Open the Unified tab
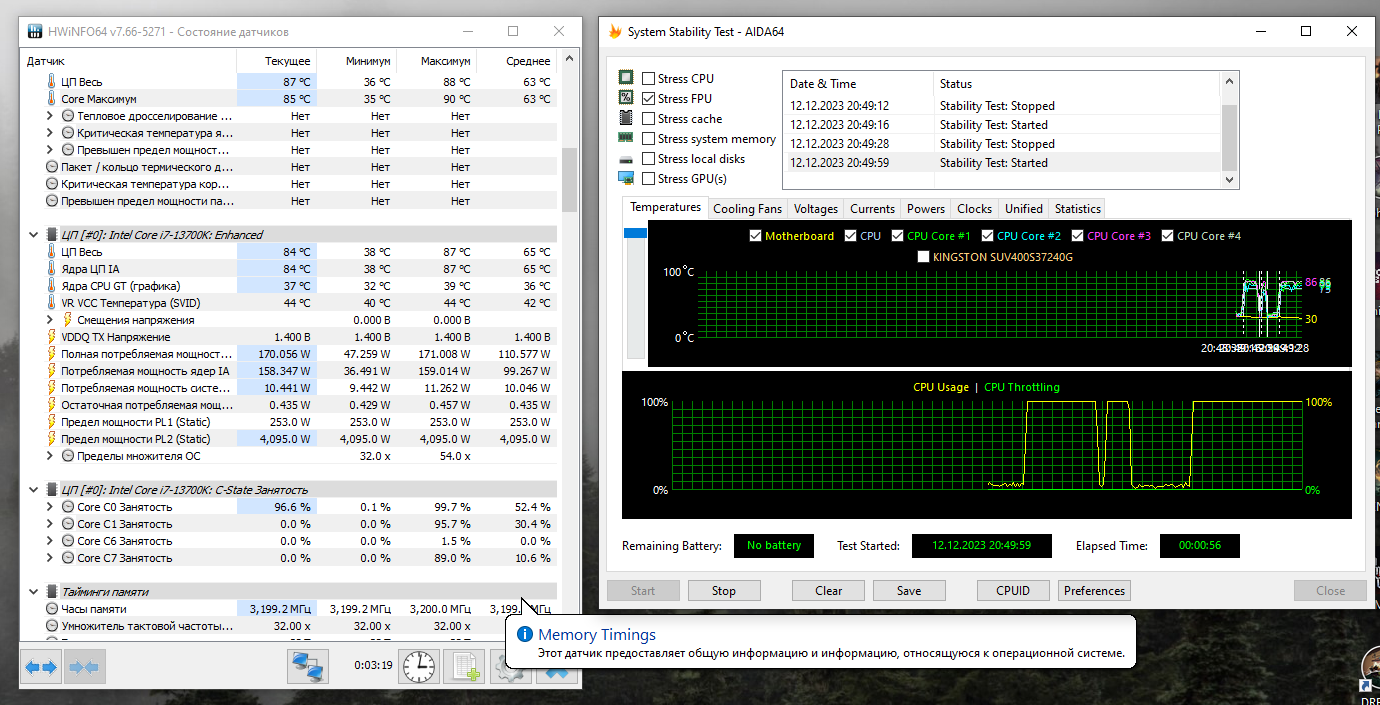 (1023, 209)
